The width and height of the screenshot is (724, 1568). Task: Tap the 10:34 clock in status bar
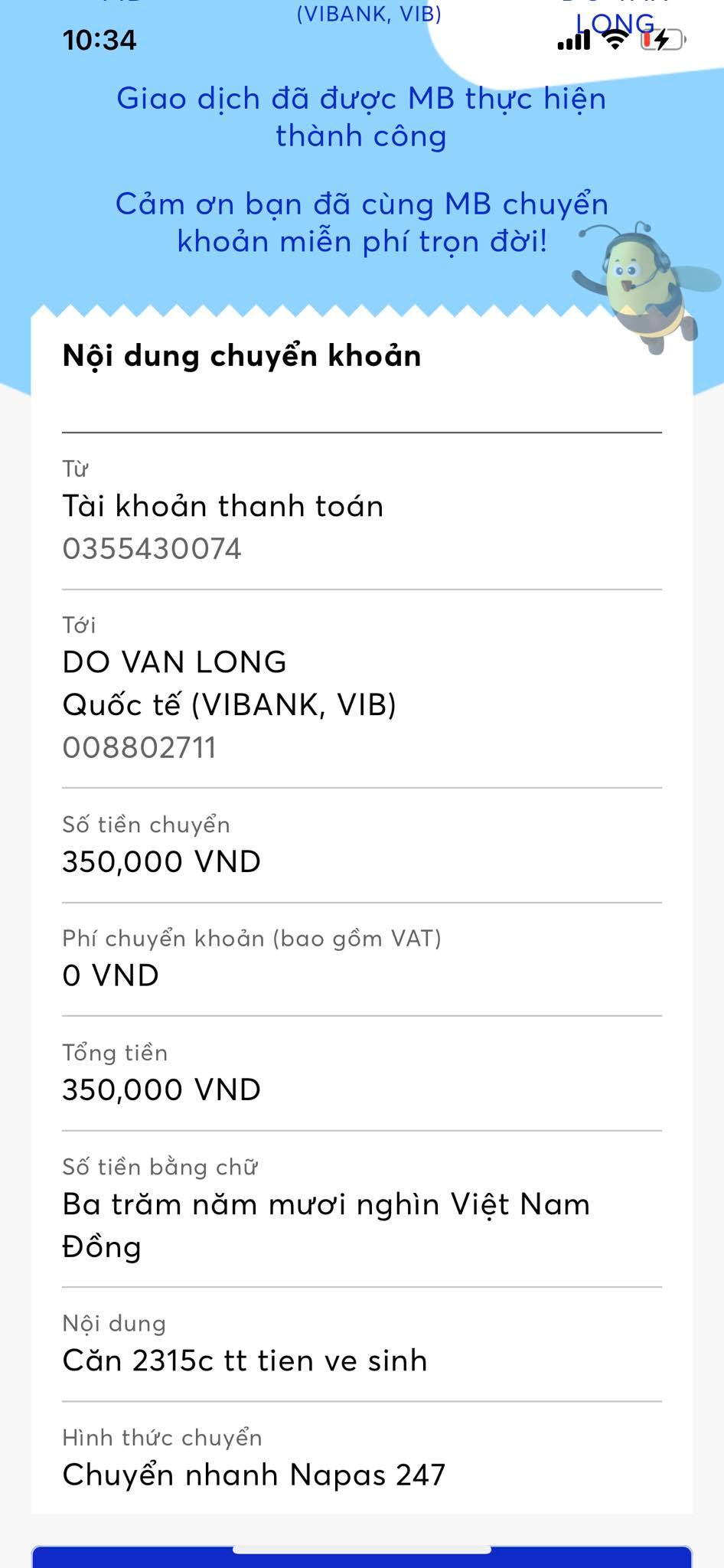[x=99, y=40]
